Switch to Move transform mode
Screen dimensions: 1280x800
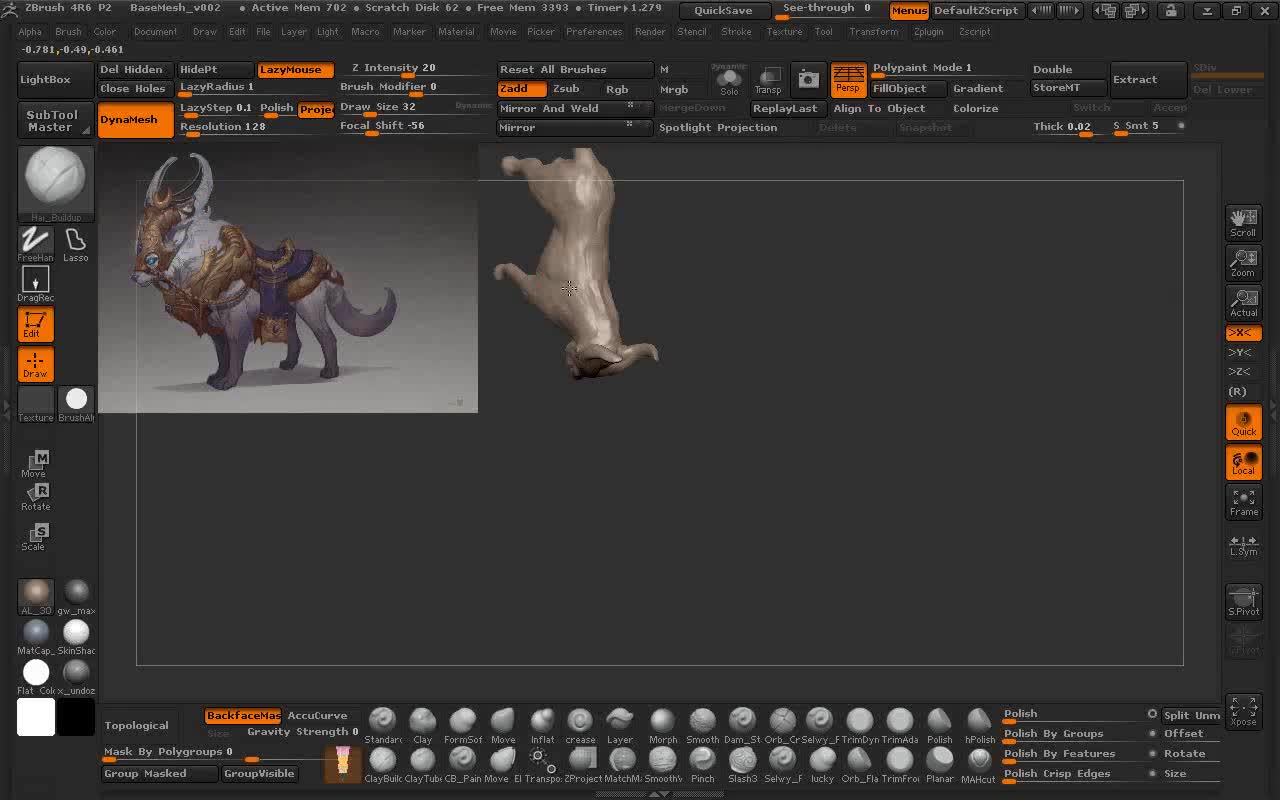click(36, 464)
